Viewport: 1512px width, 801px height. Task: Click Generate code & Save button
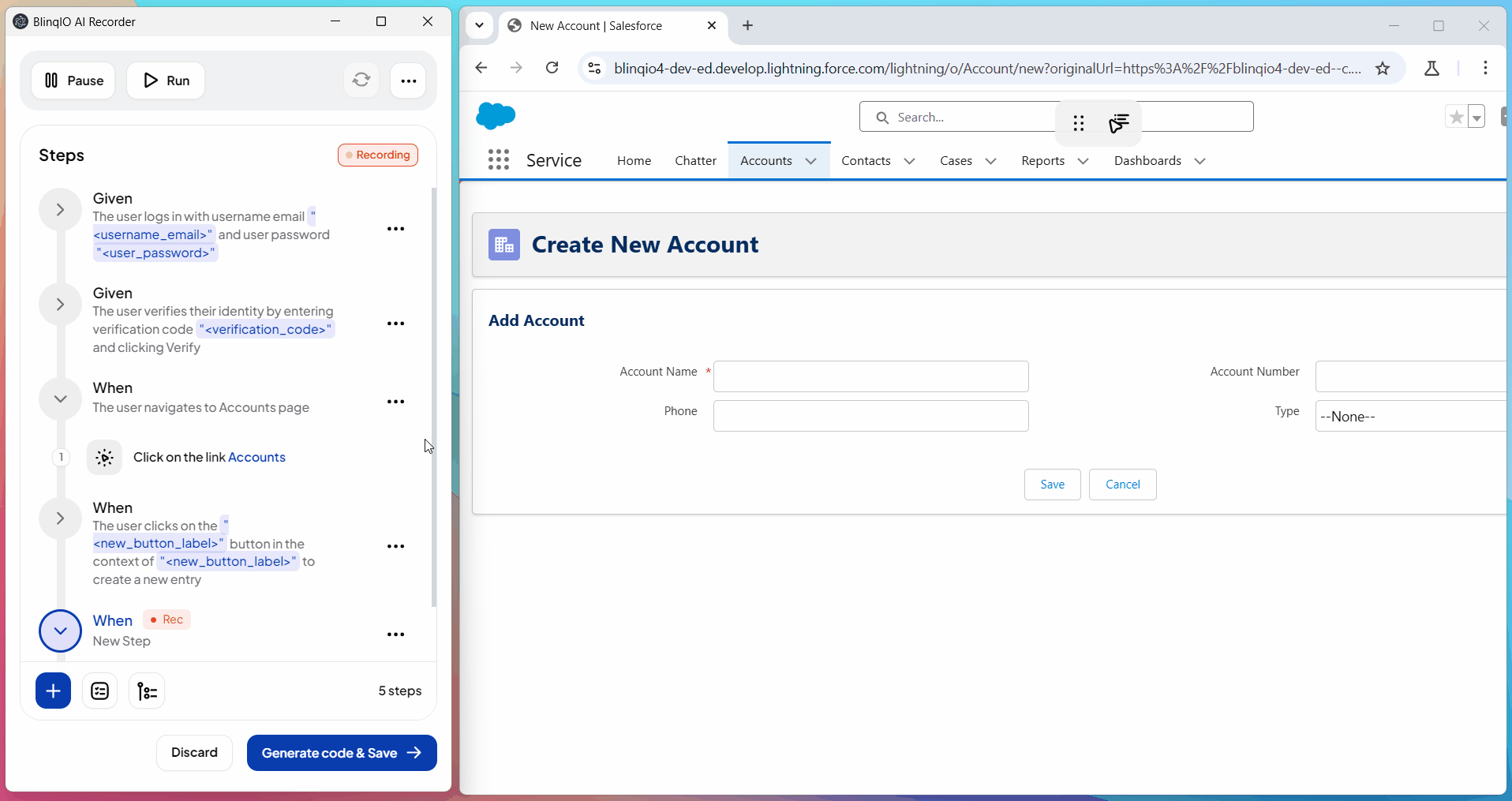point(342,753)
